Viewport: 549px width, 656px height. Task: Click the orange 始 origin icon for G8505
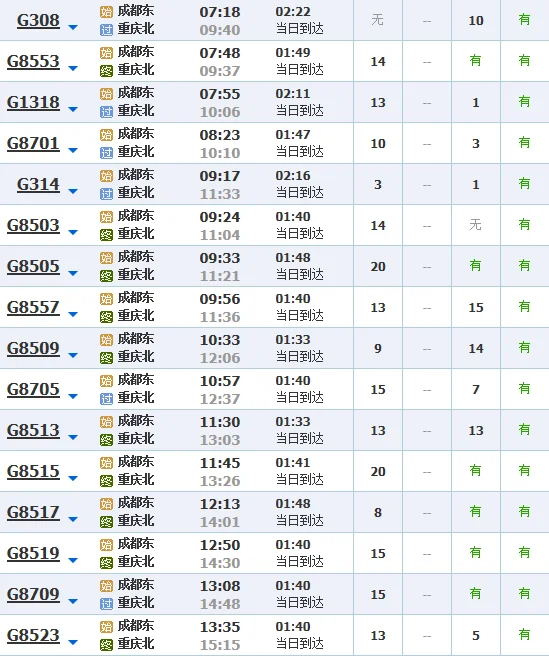coord(106,258)
